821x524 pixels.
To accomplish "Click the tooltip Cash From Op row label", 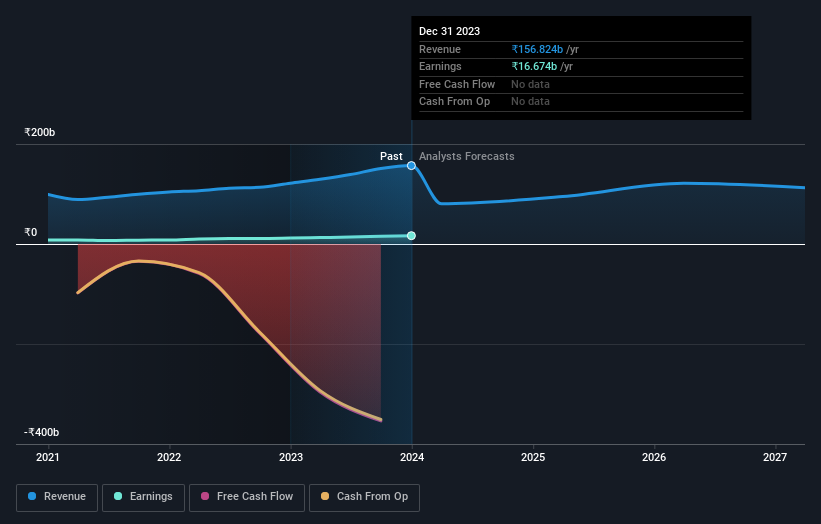I will coord(454,102).
